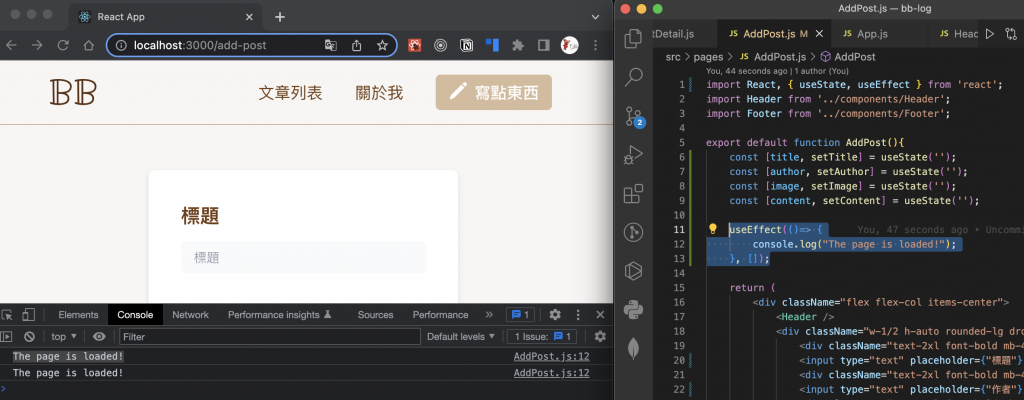Click the MongoDB leaf icon in activity bar

click(x=633, y=348)
